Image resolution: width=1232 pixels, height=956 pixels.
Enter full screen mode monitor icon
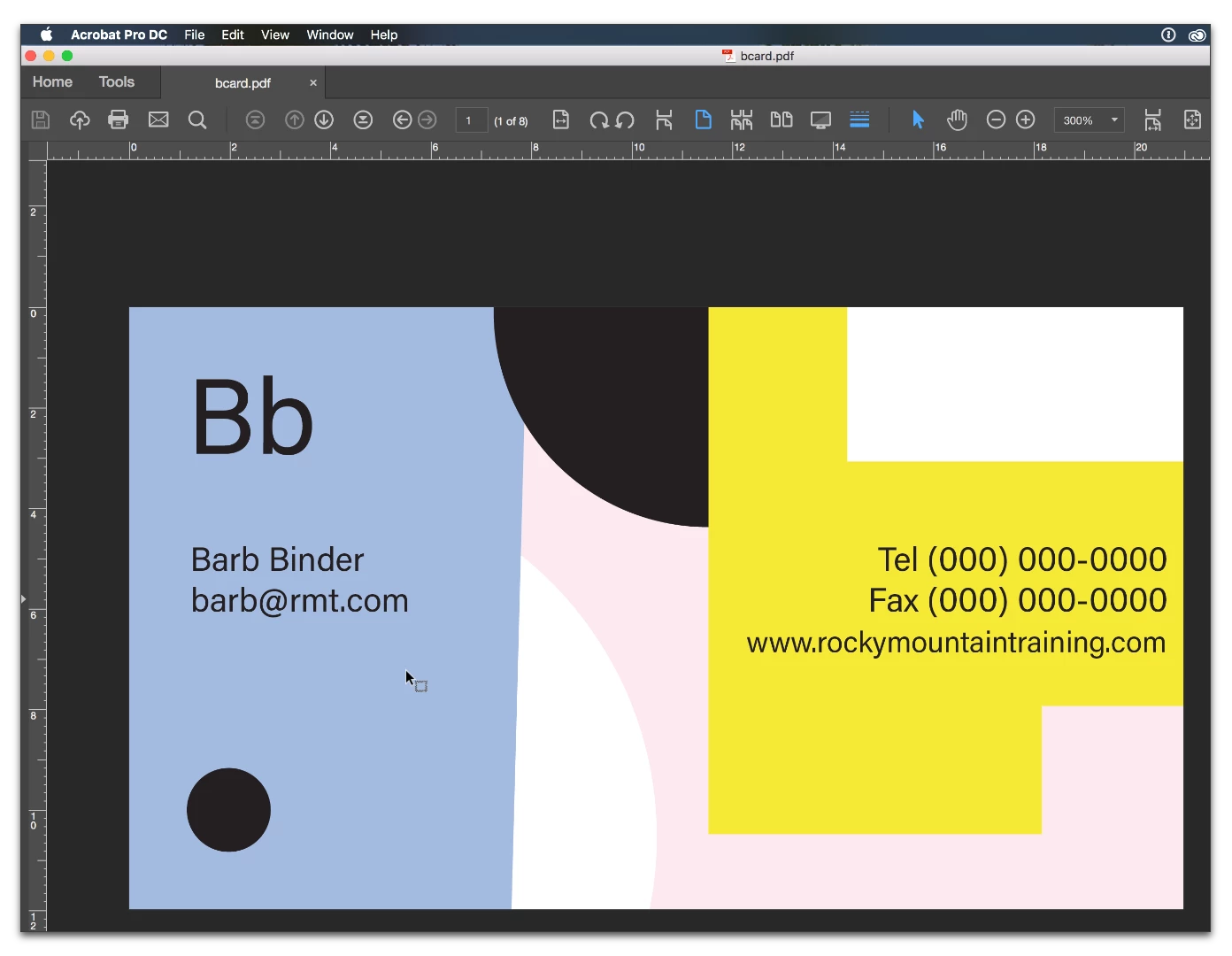click(x=820, y=119)
